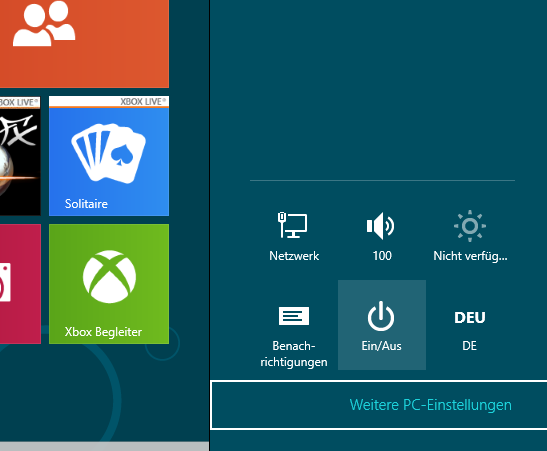Open the pinball Xbox Live game tile
547x451 pixels.
20,156
